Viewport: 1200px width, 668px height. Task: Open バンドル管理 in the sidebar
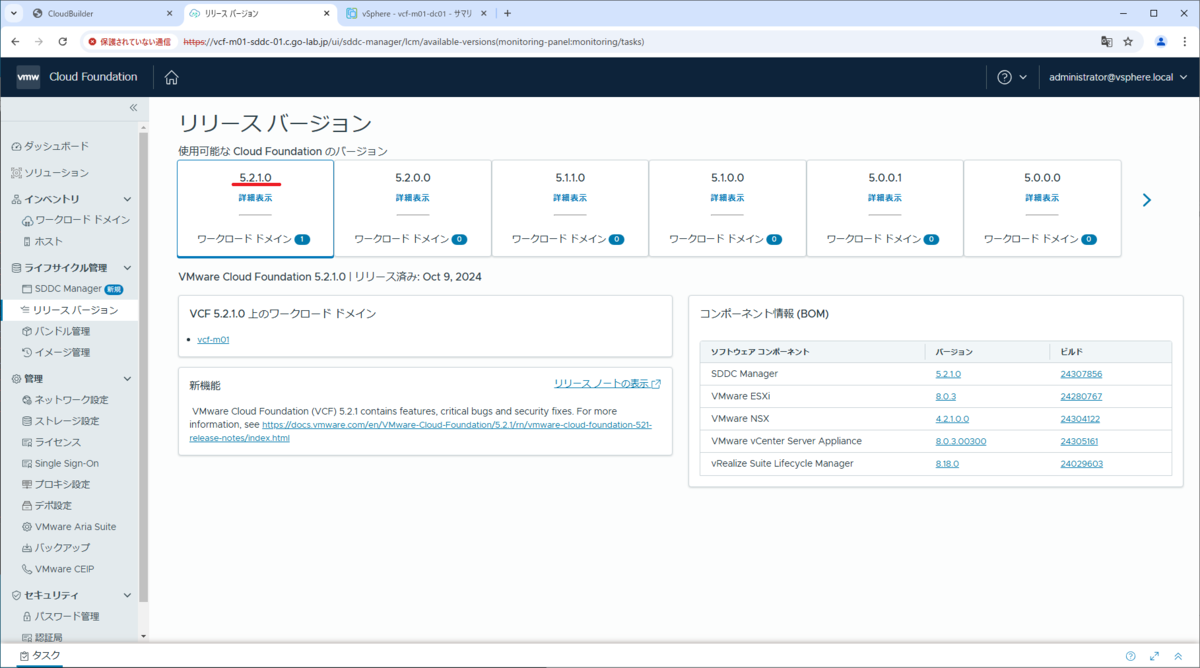pos(62,331)
